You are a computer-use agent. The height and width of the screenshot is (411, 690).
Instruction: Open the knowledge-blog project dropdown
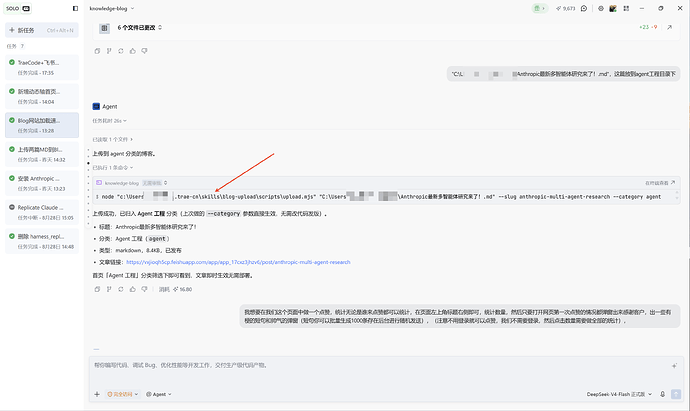(x=111, y=8)
